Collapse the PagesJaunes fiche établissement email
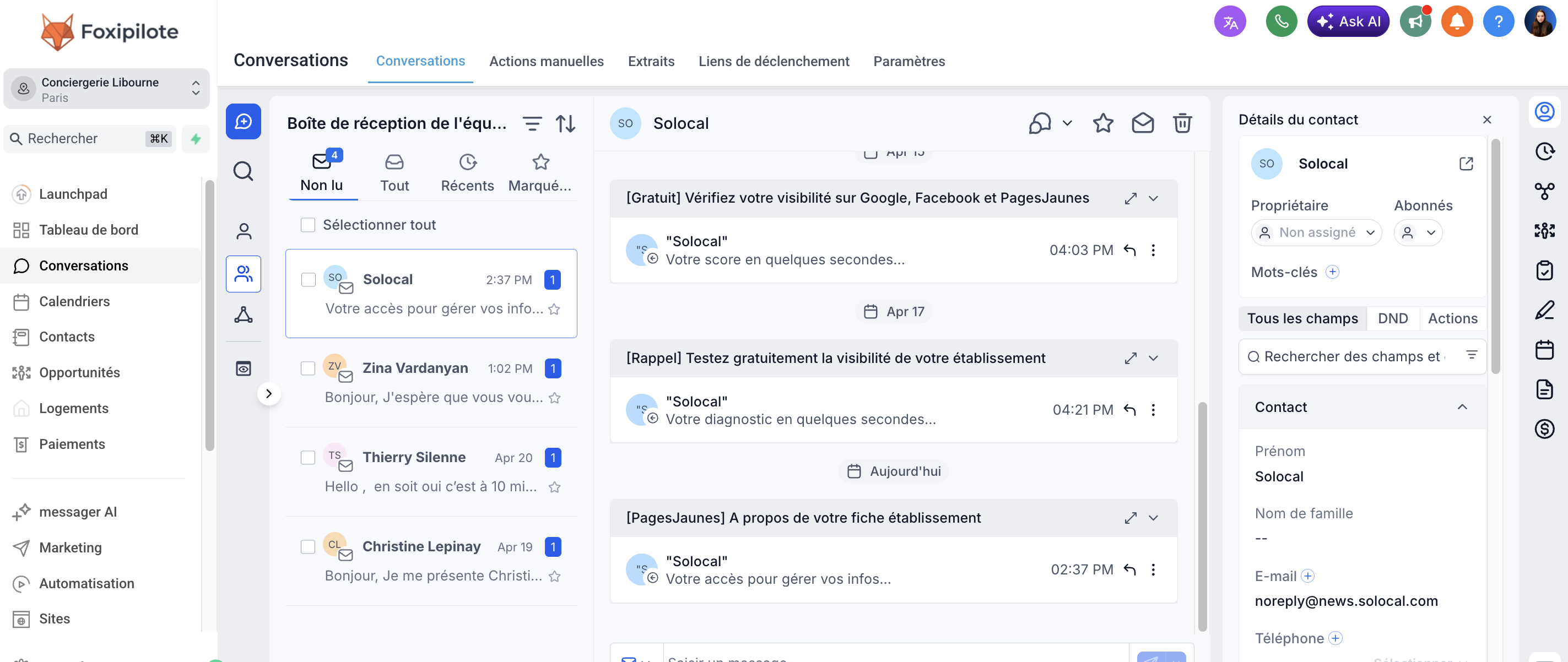Image resolution: width=1568 pixels, height=662 pixels. [1153, 518]
